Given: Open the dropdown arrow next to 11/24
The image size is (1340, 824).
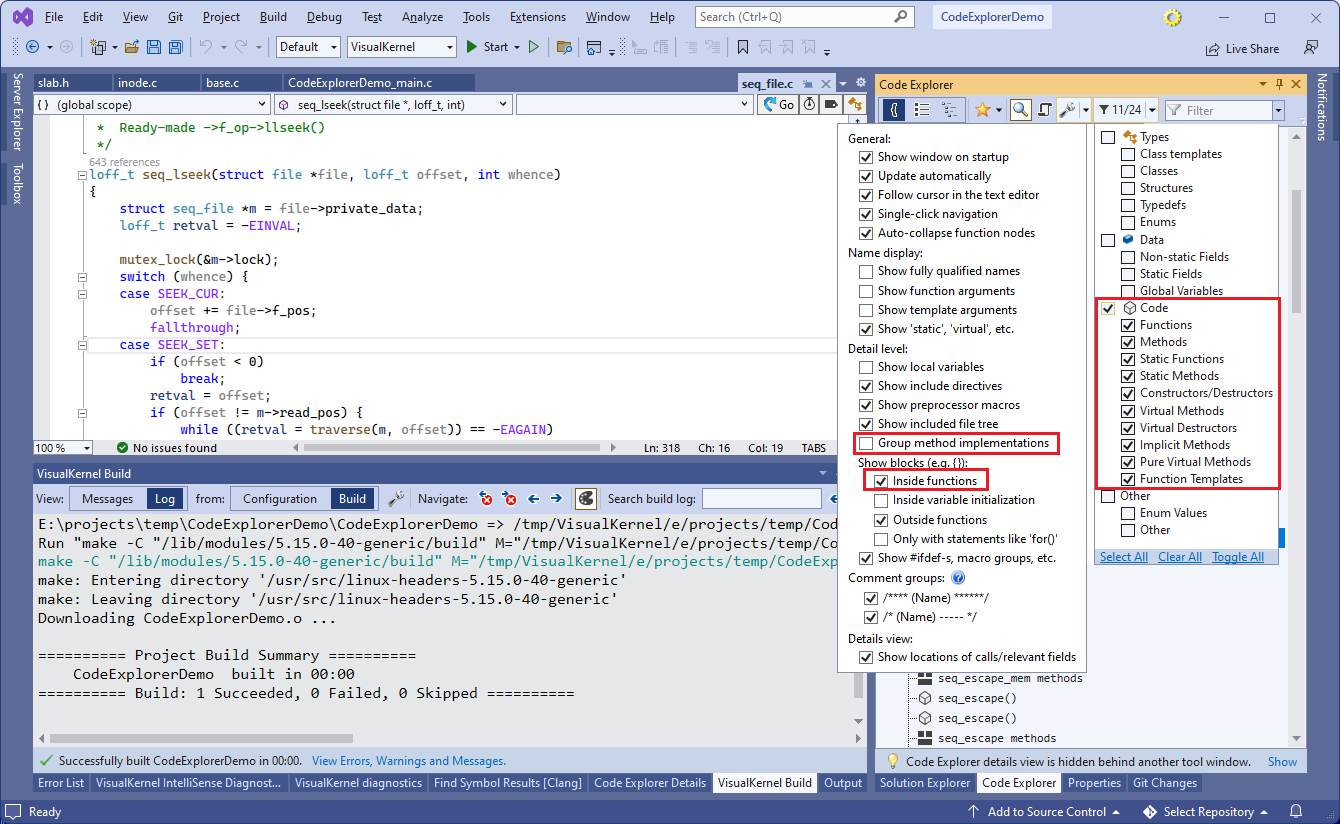Looking at the screenshot, I should [1153, 110].
